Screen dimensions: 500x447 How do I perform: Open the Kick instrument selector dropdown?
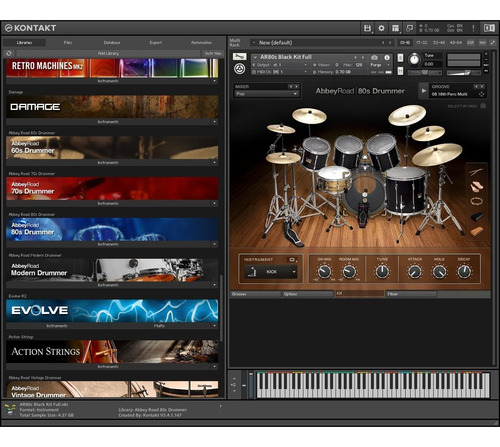(x=270, y=272)
